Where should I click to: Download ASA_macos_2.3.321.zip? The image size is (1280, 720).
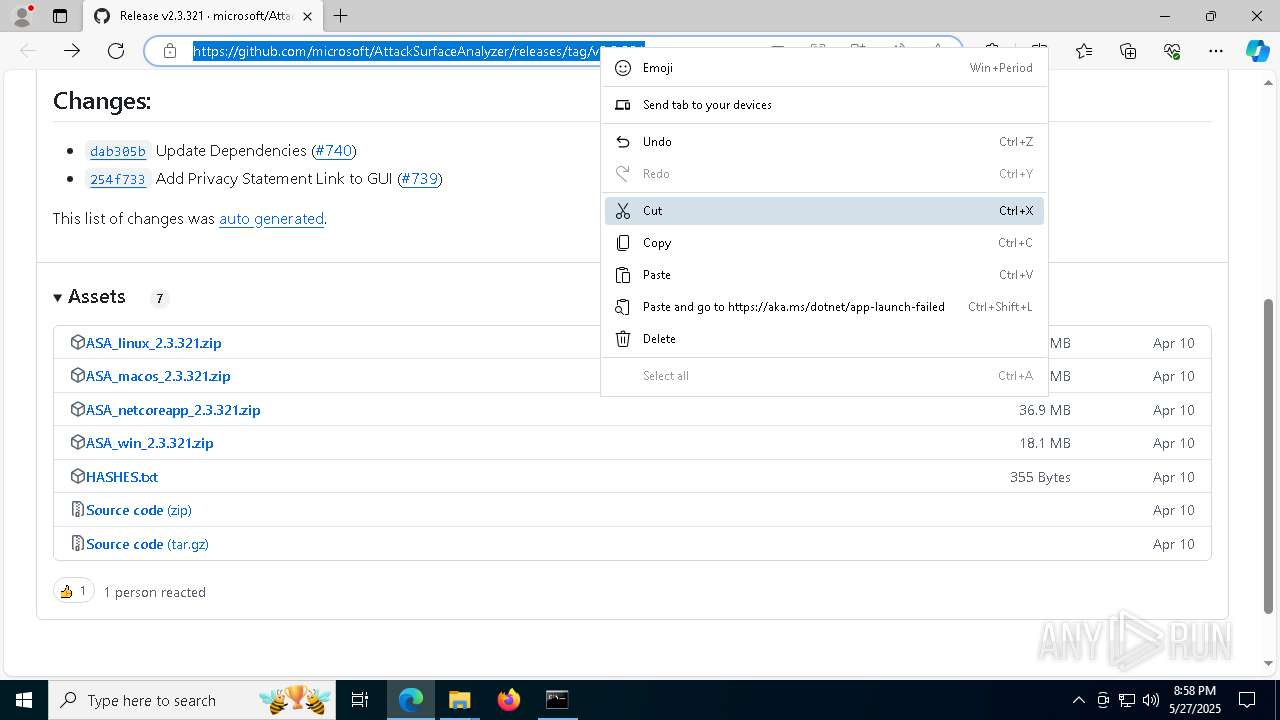pyautogui.click(x=158, y=376)
